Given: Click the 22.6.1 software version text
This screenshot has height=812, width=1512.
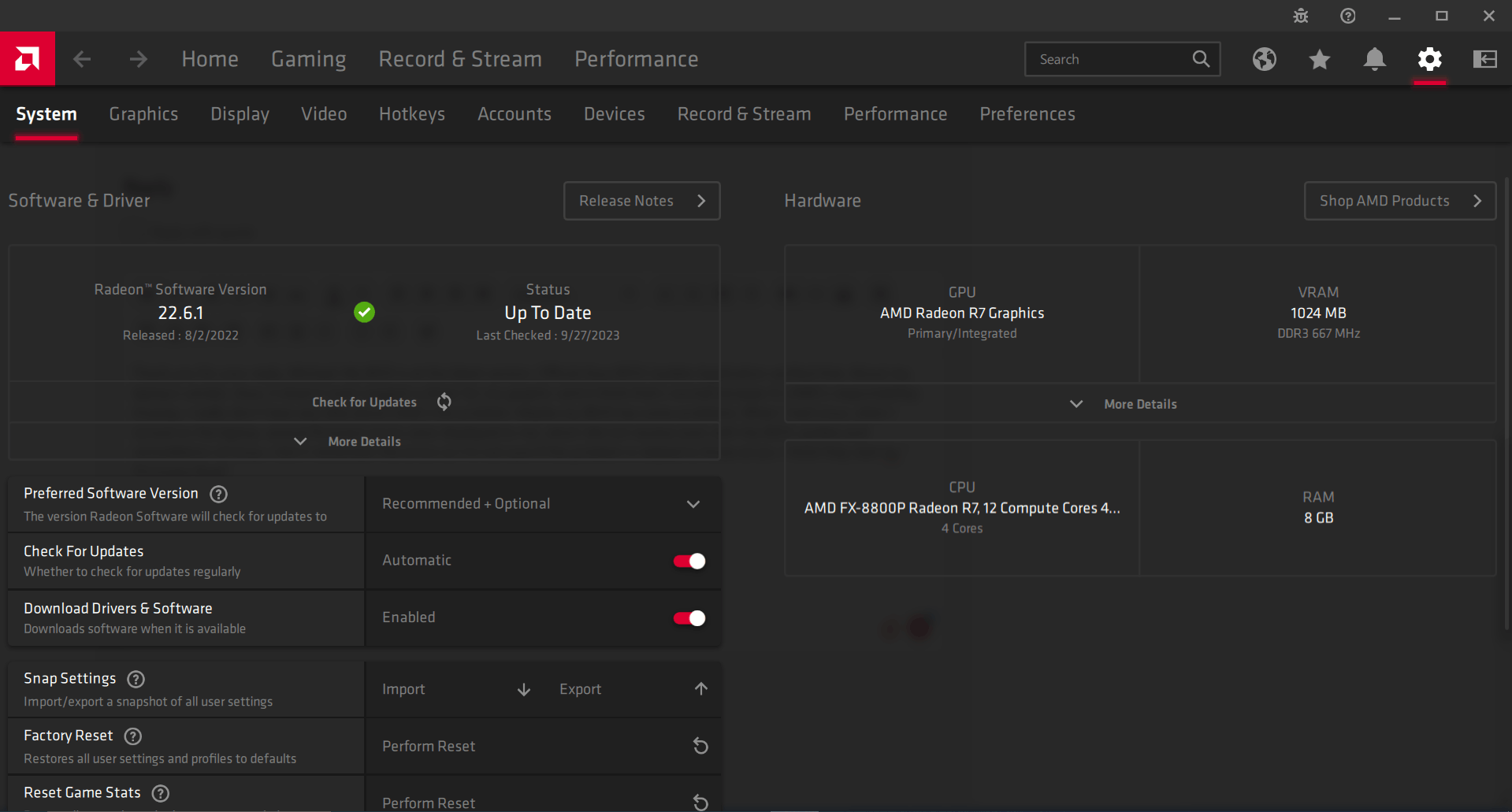Looking at the screenshot, I should point(180,313).
